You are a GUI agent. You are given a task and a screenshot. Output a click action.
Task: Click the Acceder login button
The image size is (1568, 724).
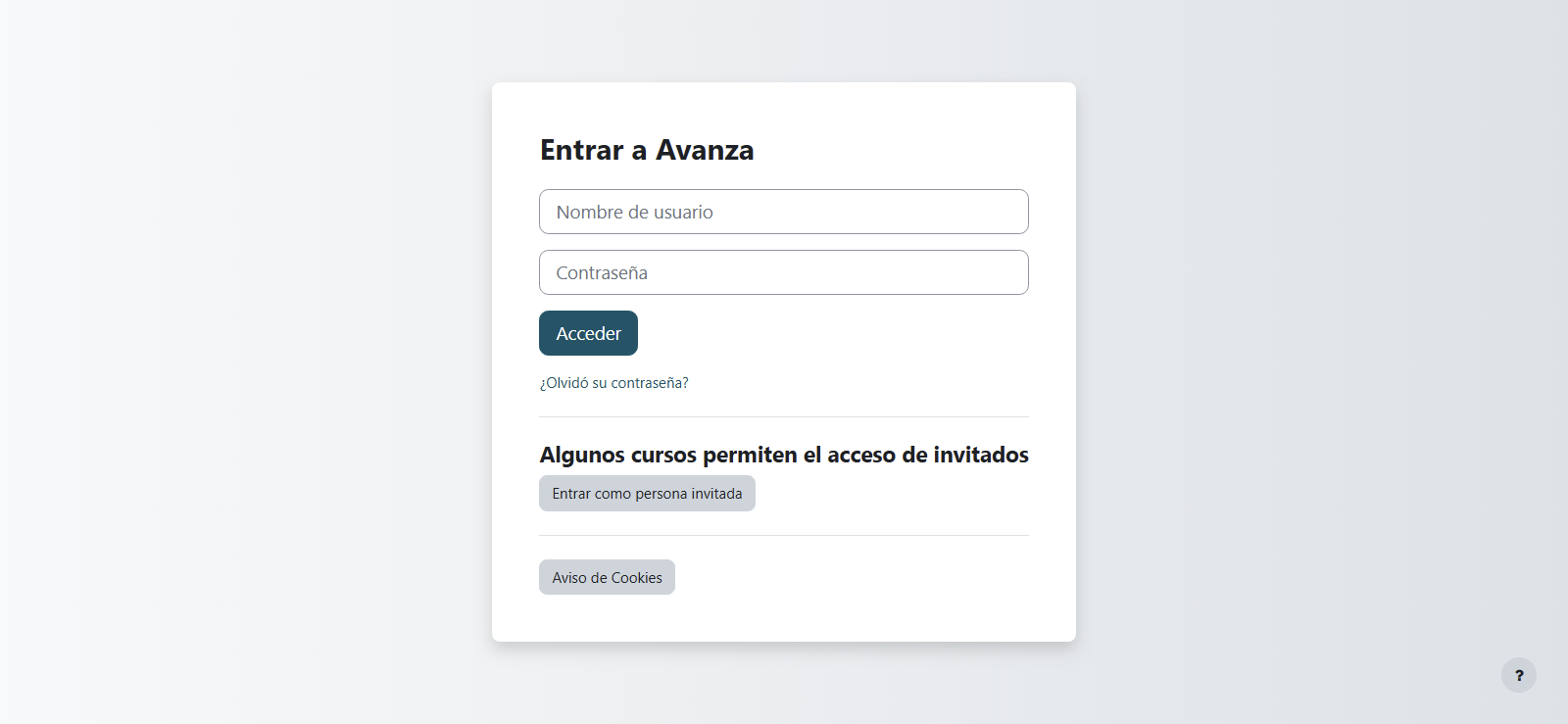point(588,333)
